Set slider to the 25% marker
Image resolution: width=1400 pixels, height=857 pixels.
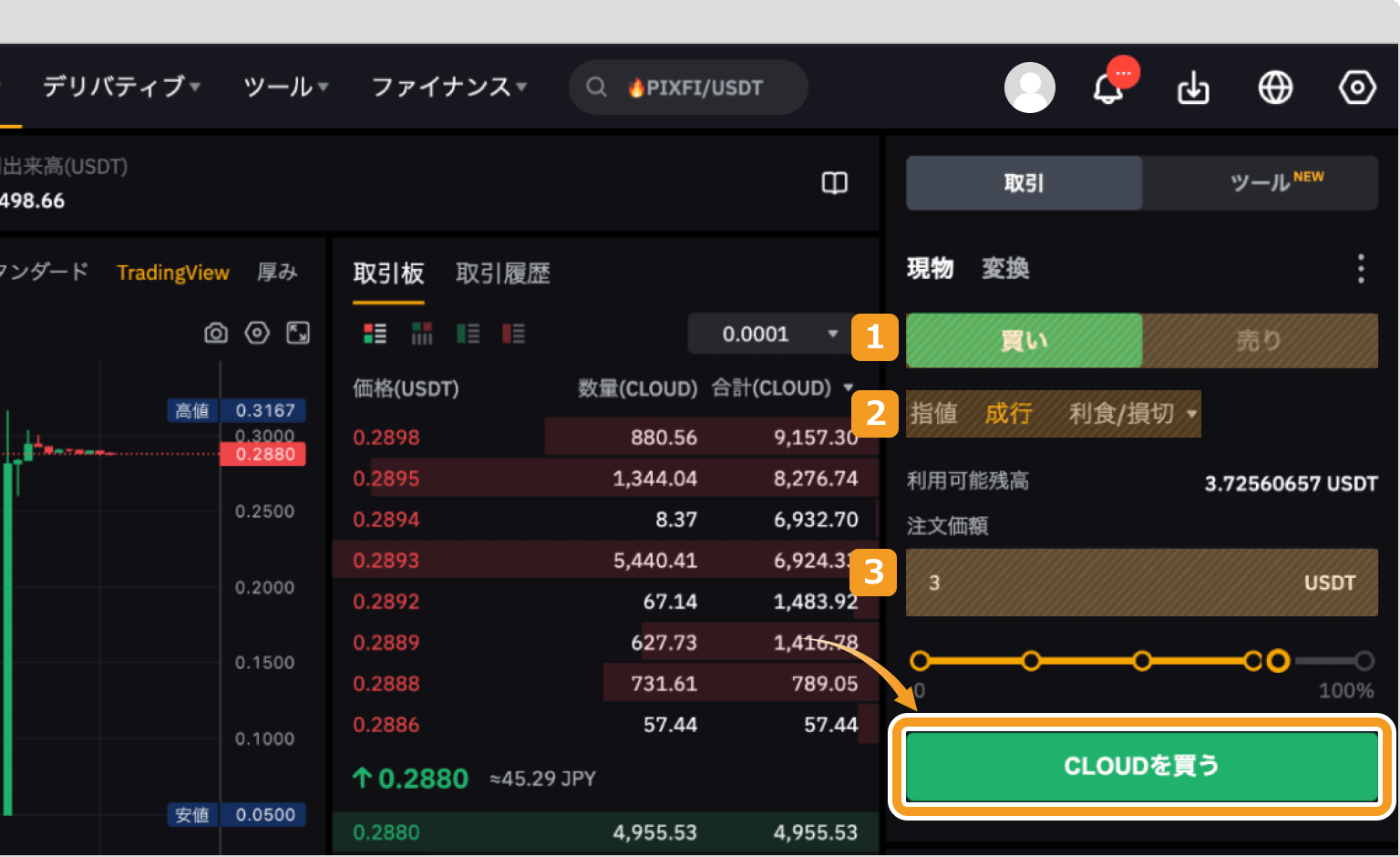pos(1031,661)
